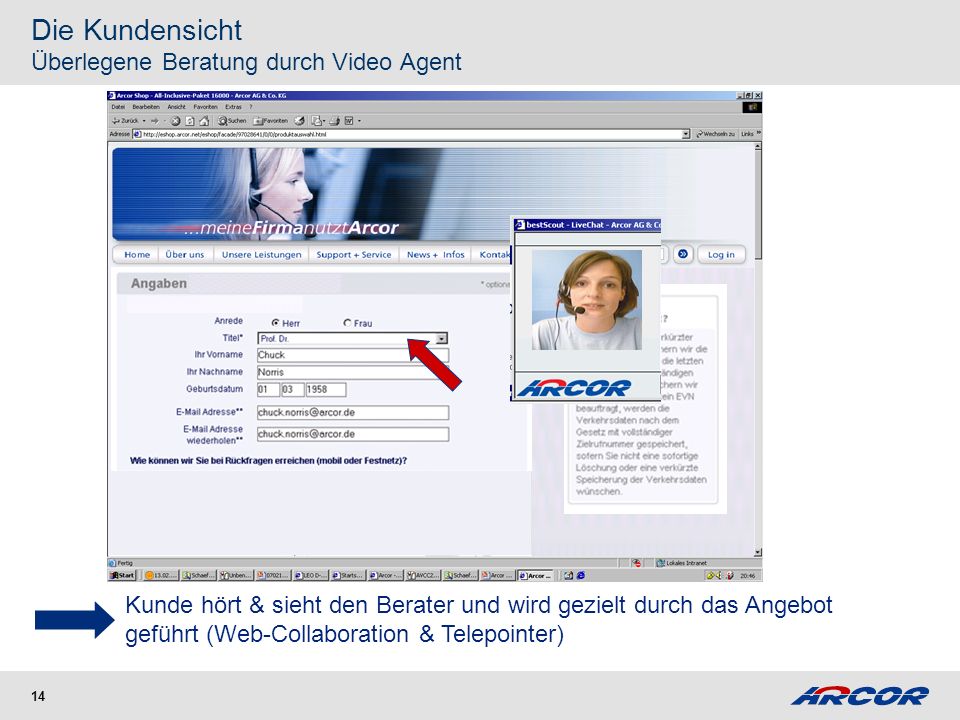960x720 pixels.
Task: Click the '20:46' system tray clock
Action: pyautogui.click(x=747, y=576)
